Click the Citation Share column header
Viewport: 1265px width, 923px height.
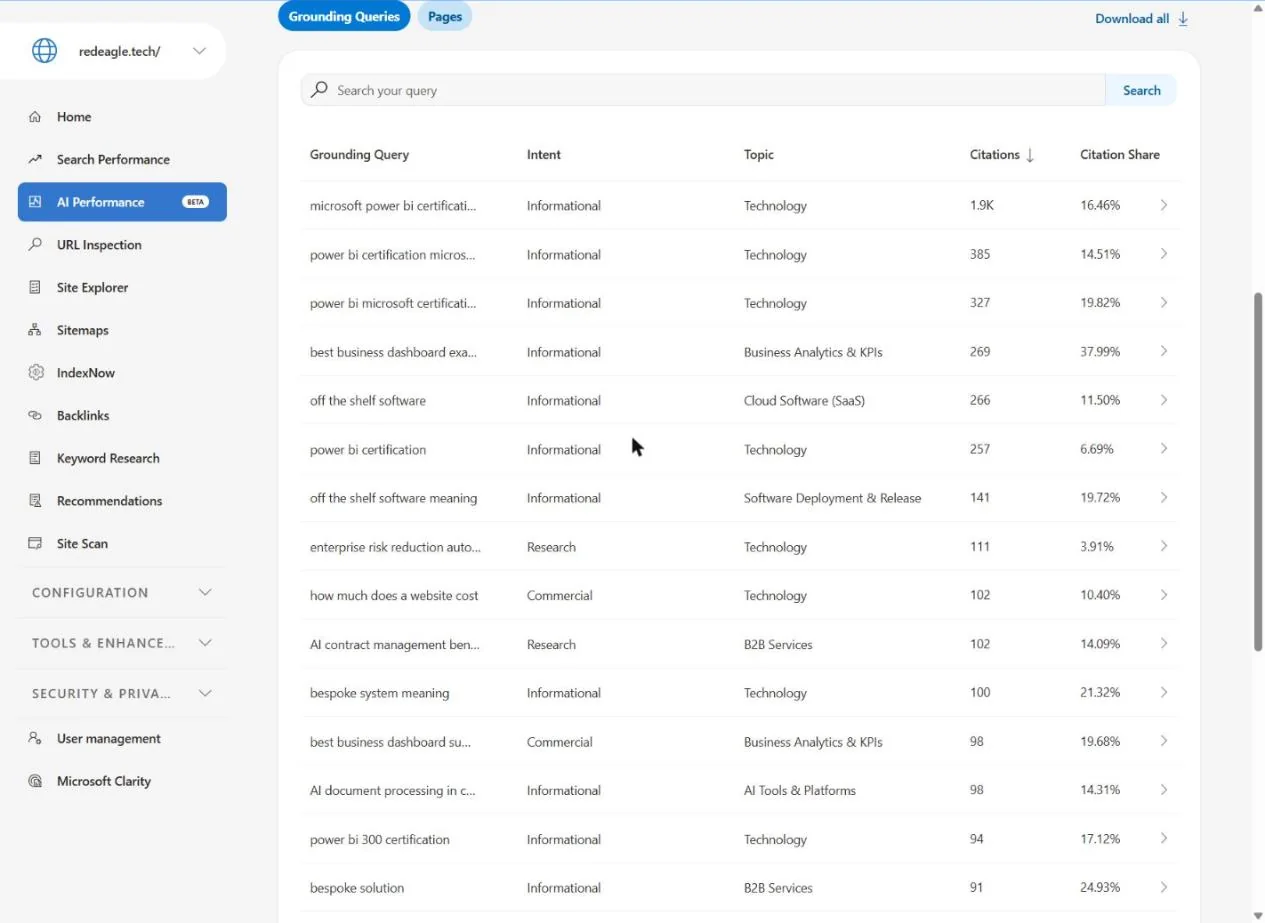pyautogui.click(x=1120, y=155)
